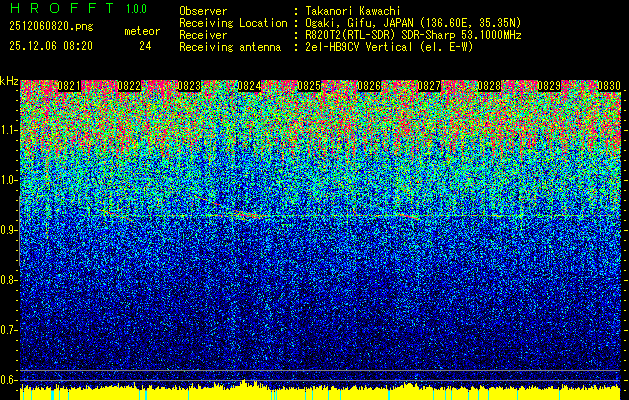
Task: Click the 0.6 frequency axis label
Action: tap(8, 380)
